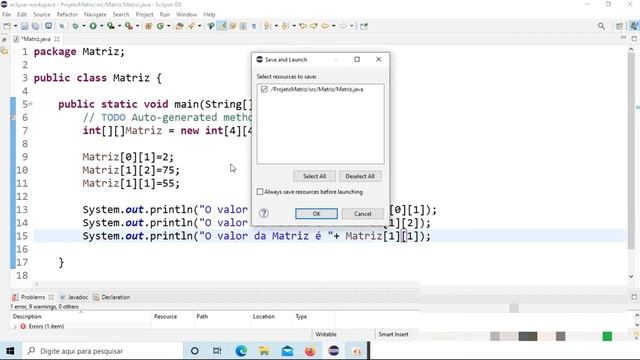The image size is (640, 360).
Task: Enable Always save resources before launching
Action: [x=260, y=191]
